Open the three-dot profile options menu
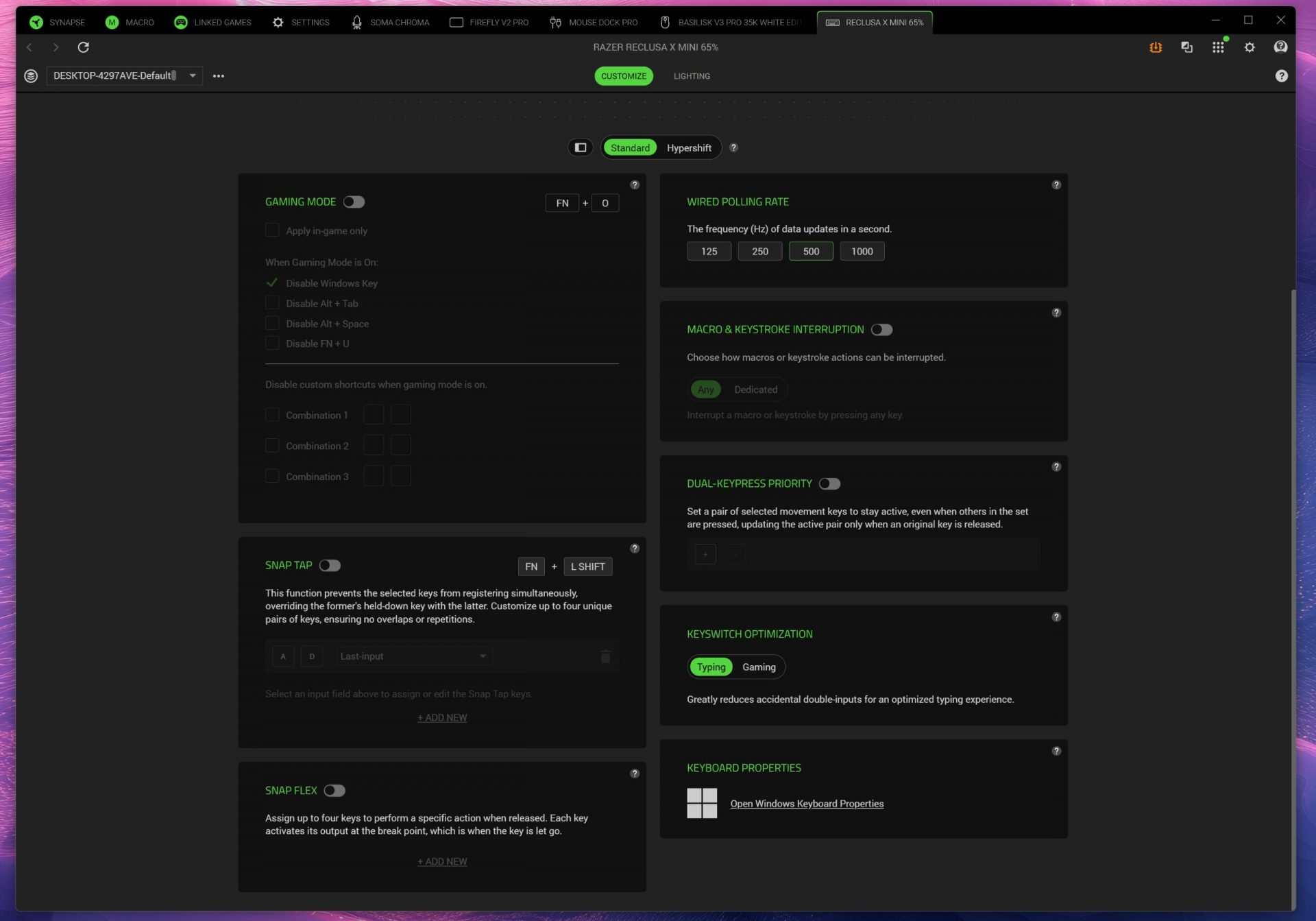 219,75
